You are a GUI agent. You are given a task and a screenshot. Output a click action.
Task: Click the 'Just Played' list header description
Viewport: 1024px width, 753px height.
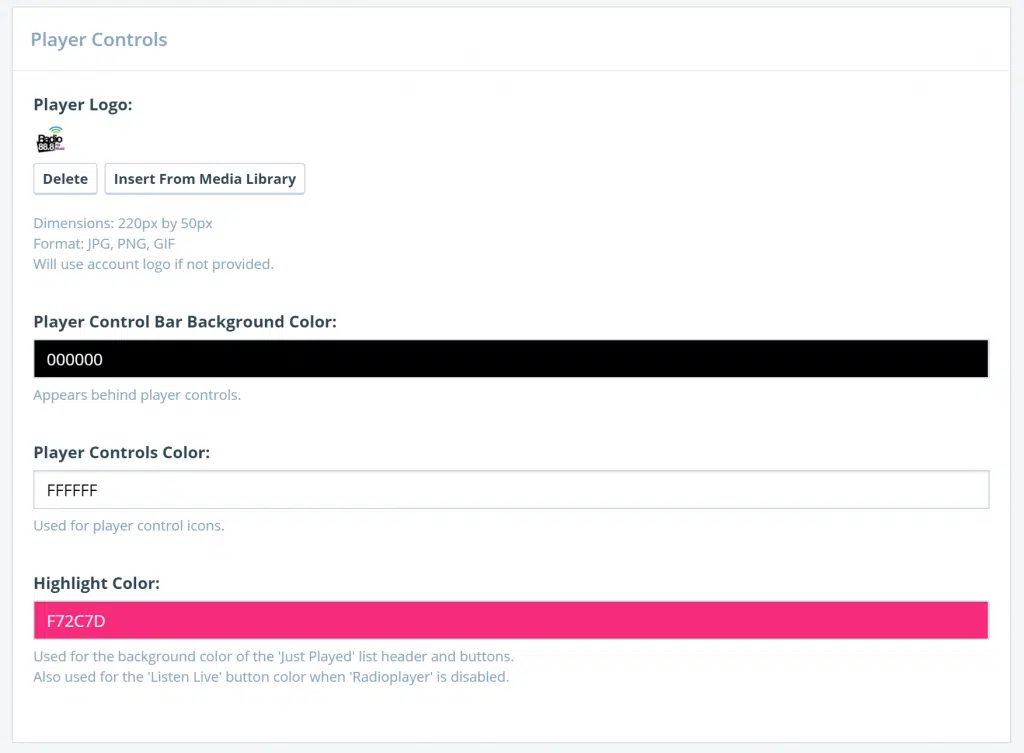tap(273, 657)
